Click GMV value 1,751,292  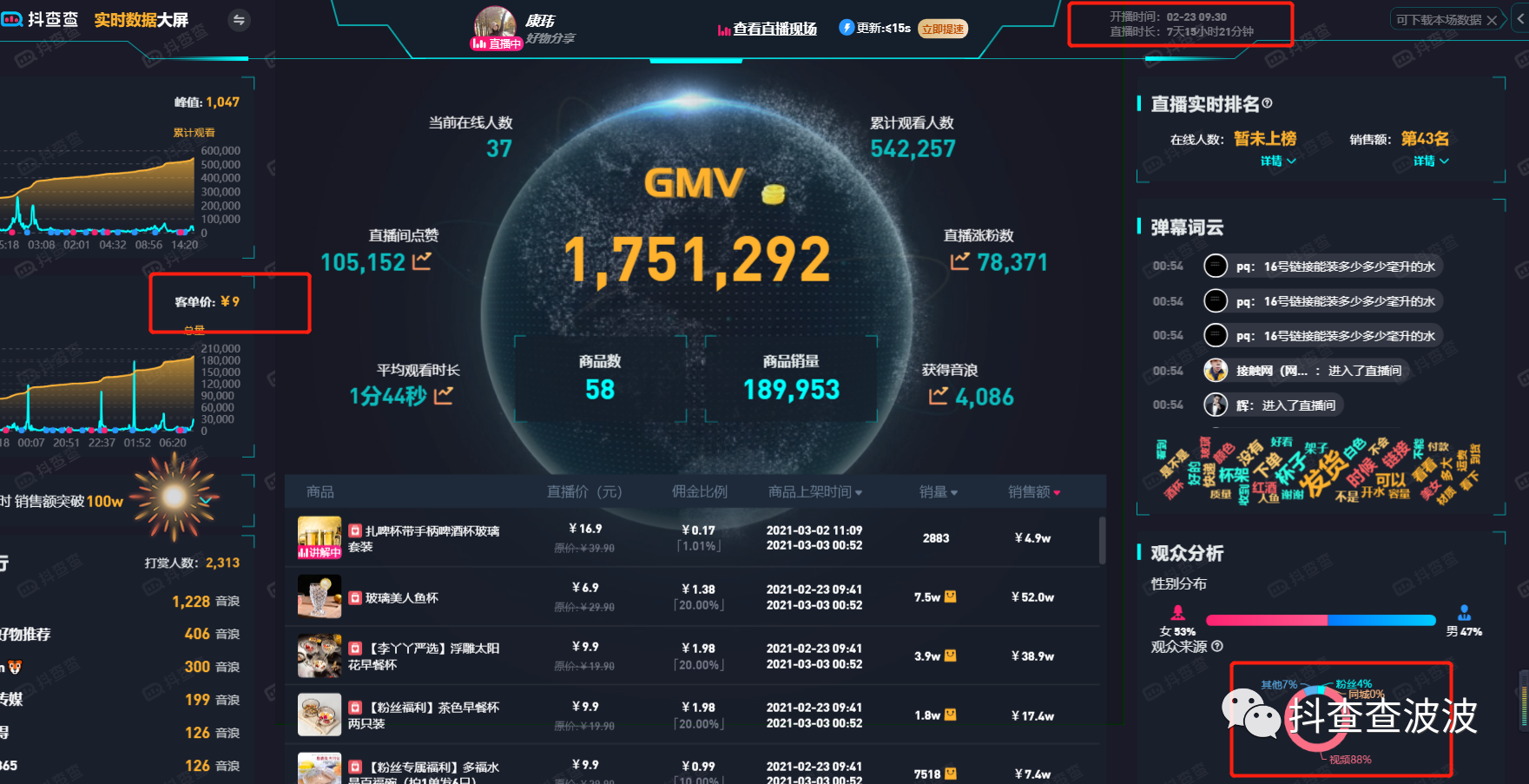click(697, 260)
